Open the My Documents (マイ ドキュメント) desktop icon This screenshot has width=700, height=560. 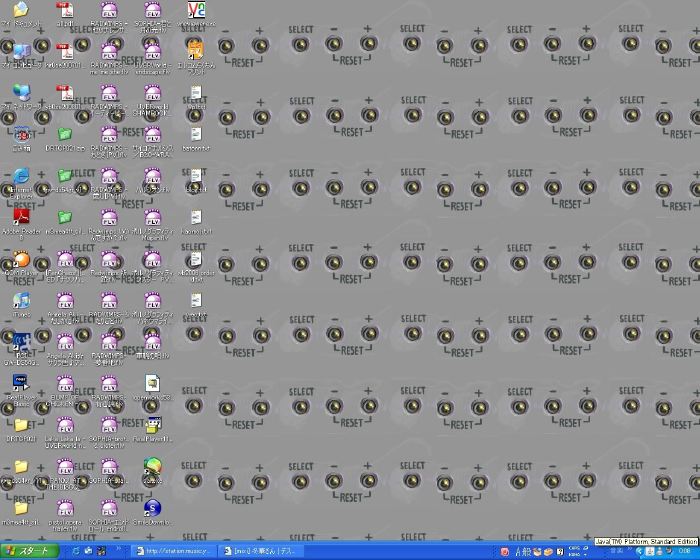pos(21,9)
